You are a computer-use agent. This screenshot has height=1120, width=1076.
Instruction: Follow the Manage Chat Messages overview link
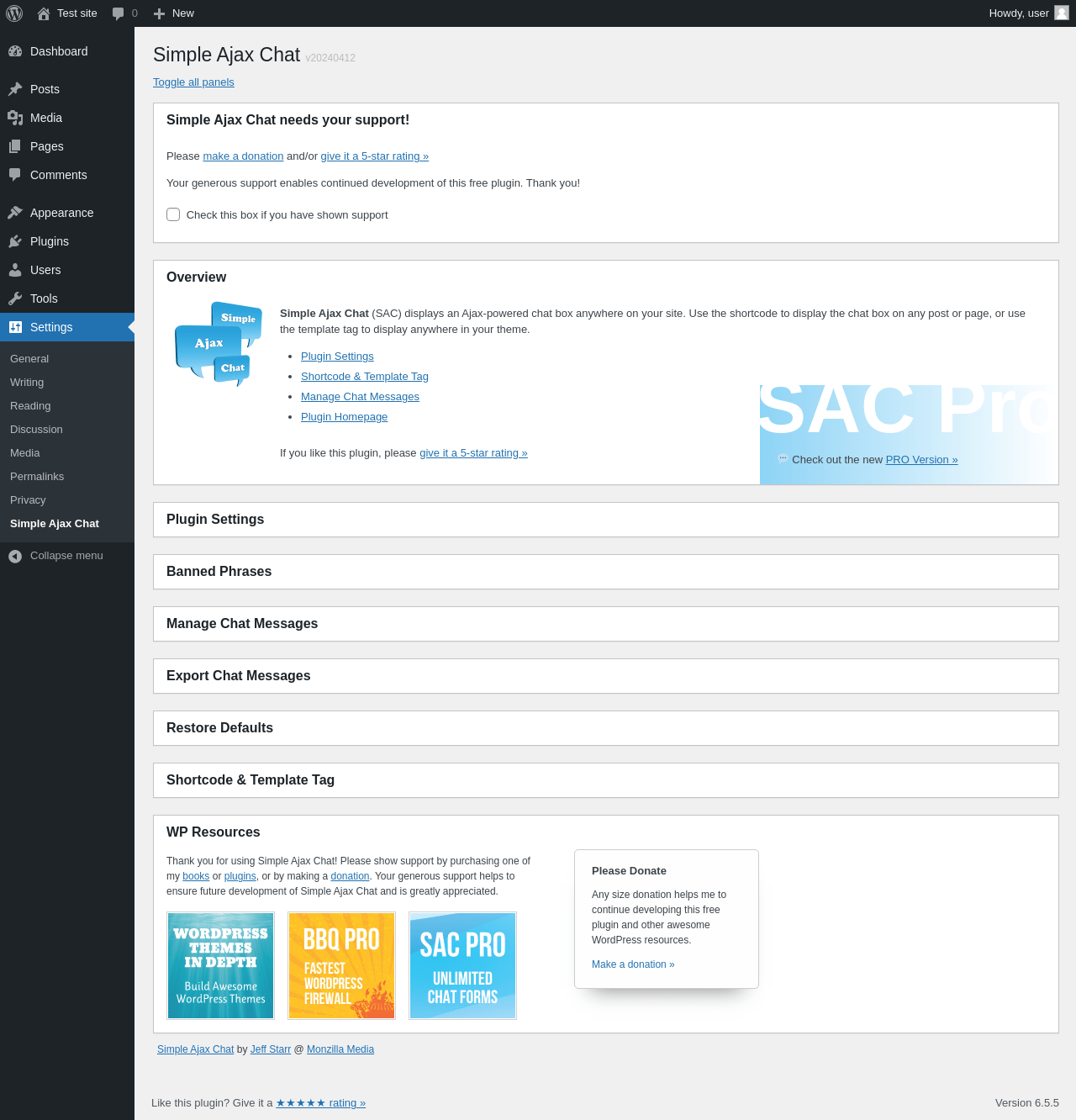[360, 397]
